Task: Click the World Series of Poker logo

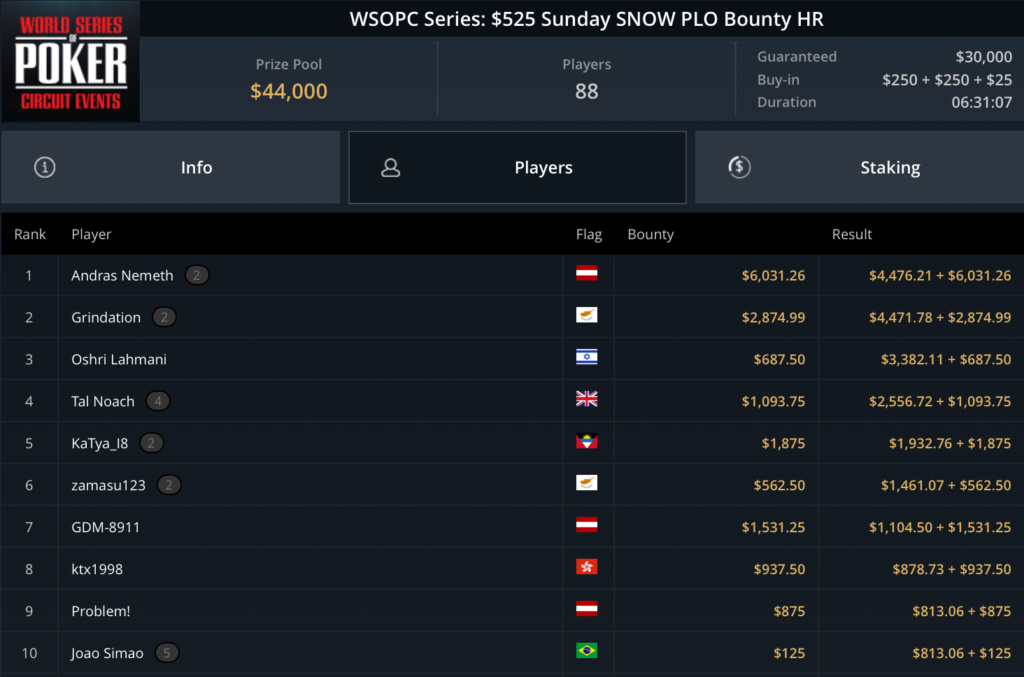Action: tap(70, 62)
